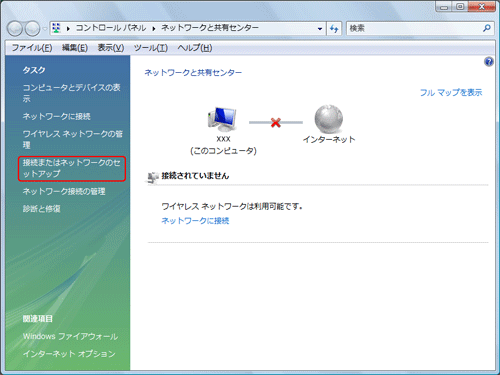Click the computer icon labeled XXX
The image size is (500, 375).
(x=222, y=119)
